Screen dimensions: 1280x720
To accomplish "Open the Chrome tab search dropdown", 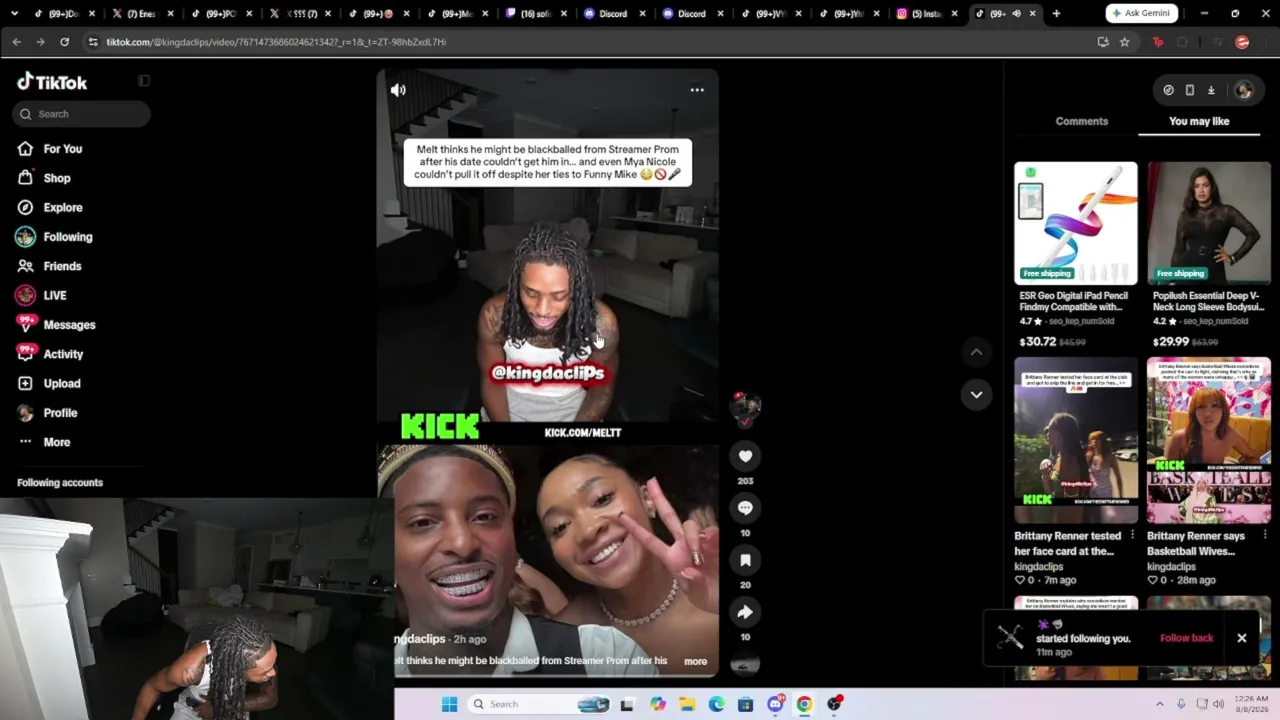I will click(x=13, y=13).
